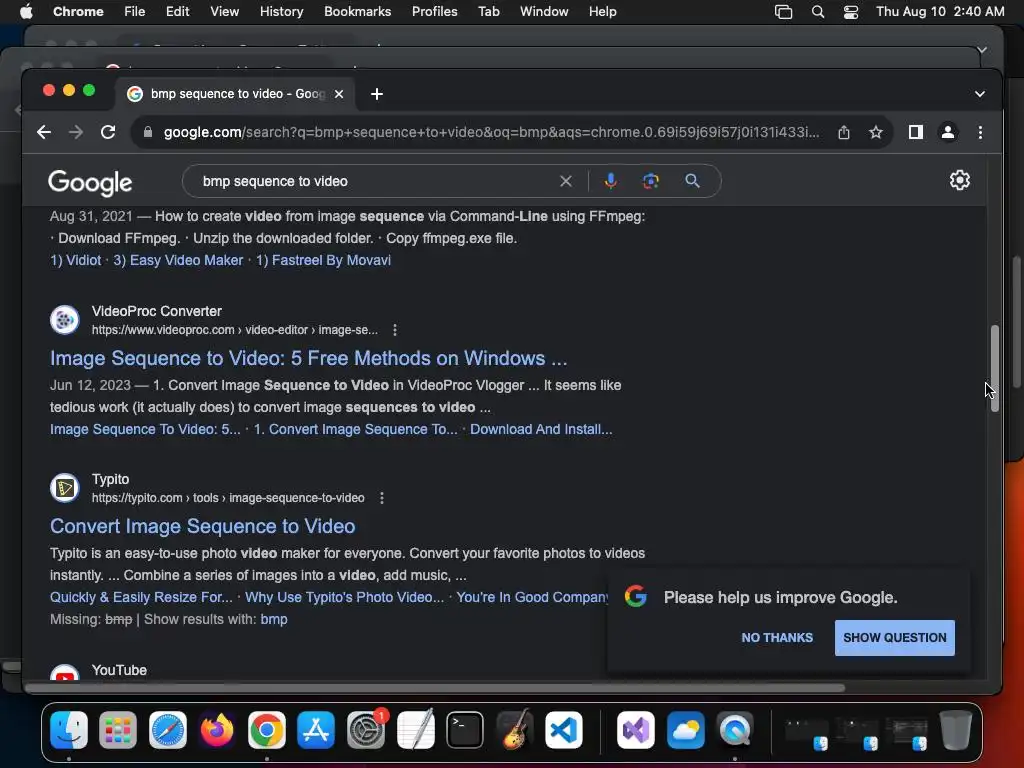Focus the Google search input field

(376, 181)
